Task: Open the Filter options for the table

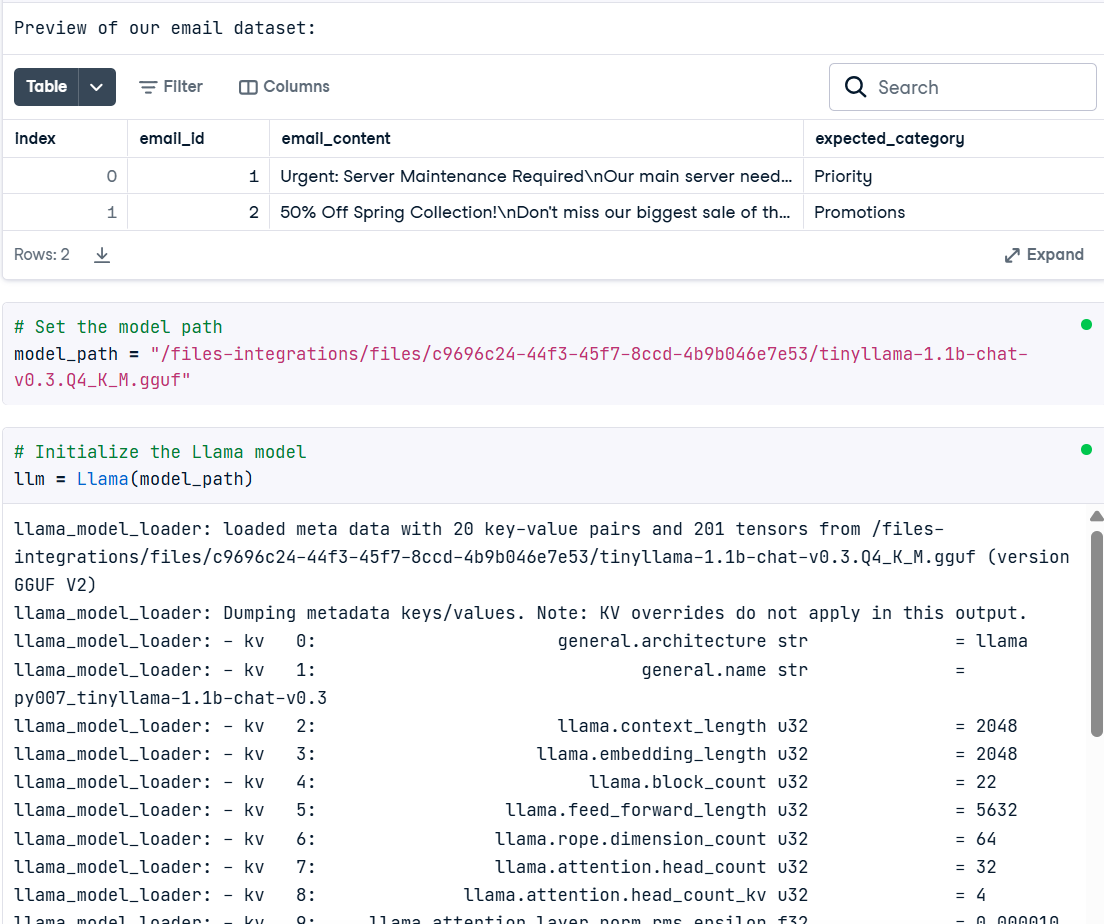Action: point(170,87)
